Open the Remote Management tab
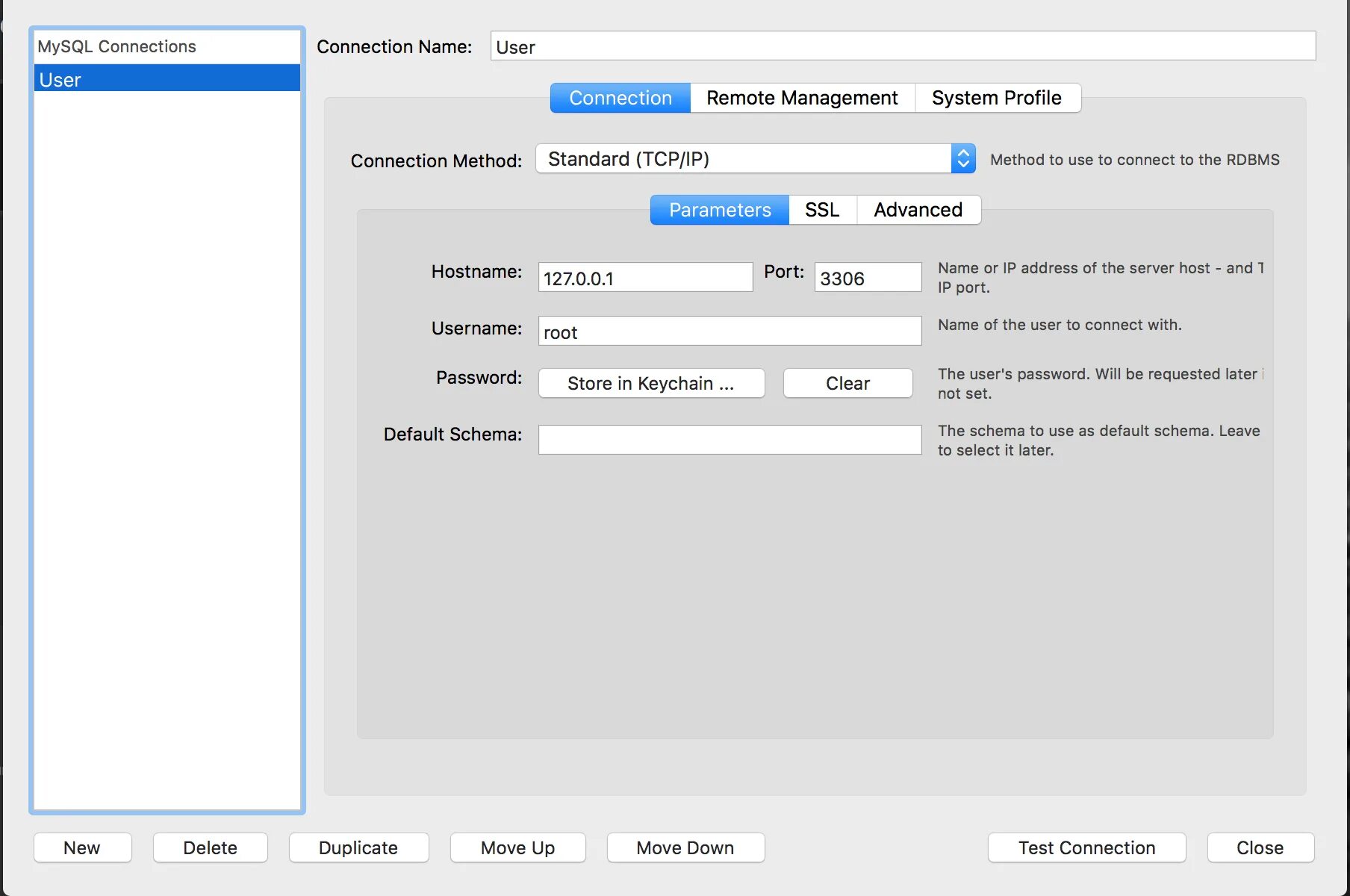Viewport: 1350px width, 896px height. (803, 98)
